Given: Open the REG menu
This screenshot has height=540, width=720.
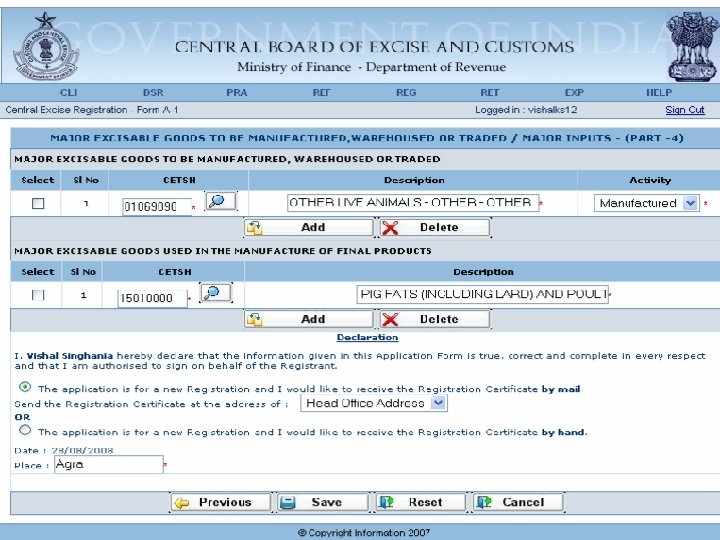Looking at the screenshot, I should (406, 92).
